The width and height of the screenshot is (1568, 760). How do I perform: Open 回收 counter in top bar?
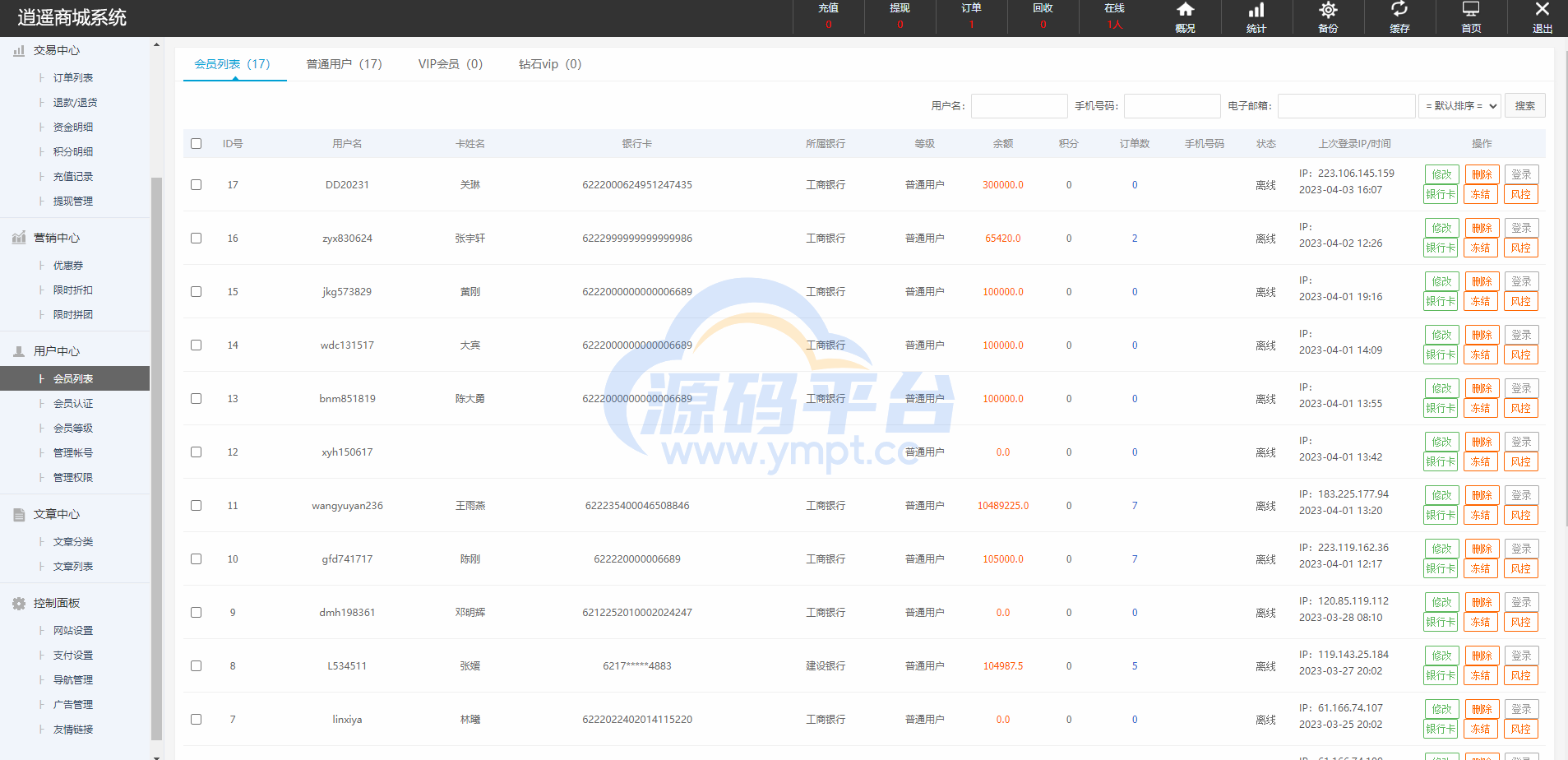tap(1043, 16)
